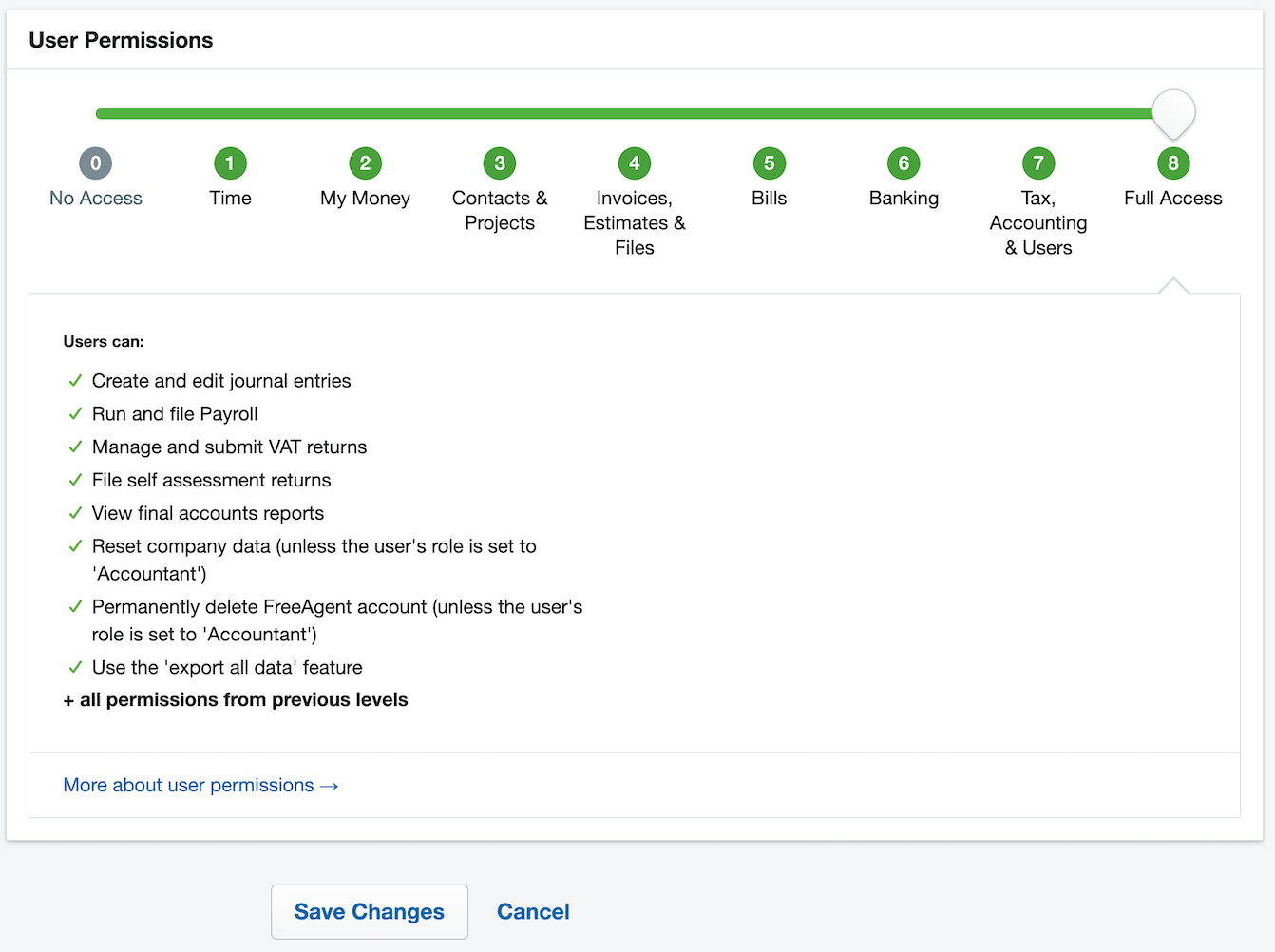Viewport: 1275px width, 952px height.
Task: Select Tax, Accounting & Users label
Action: point(1038,222)
